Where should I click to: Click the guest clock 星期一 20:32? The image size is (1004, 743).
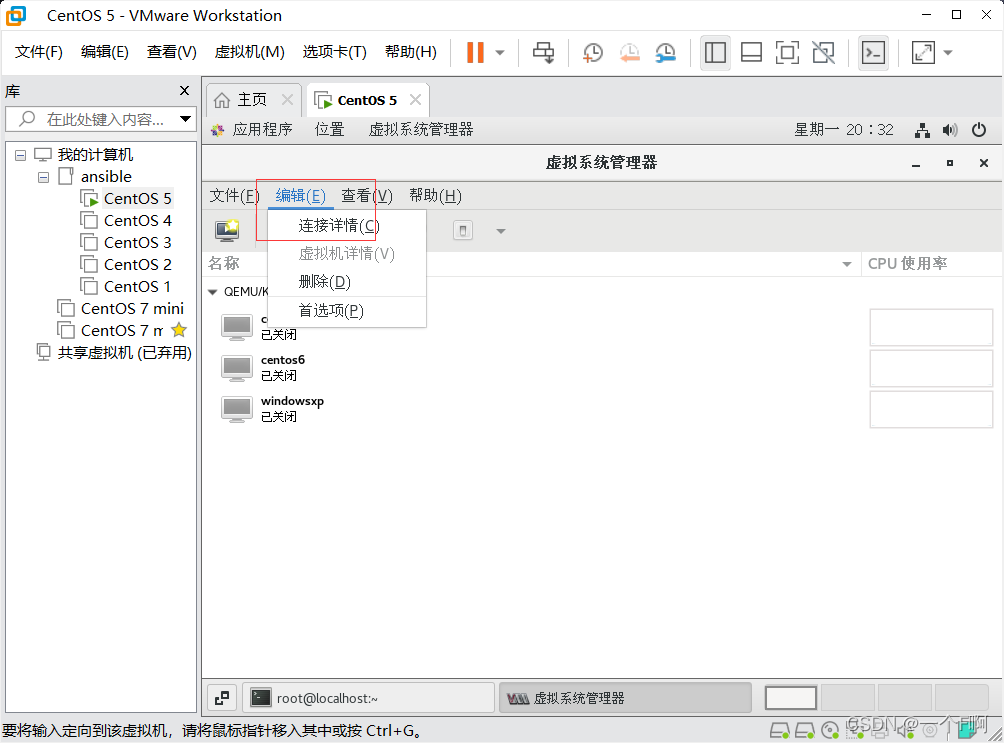[844, 129]
